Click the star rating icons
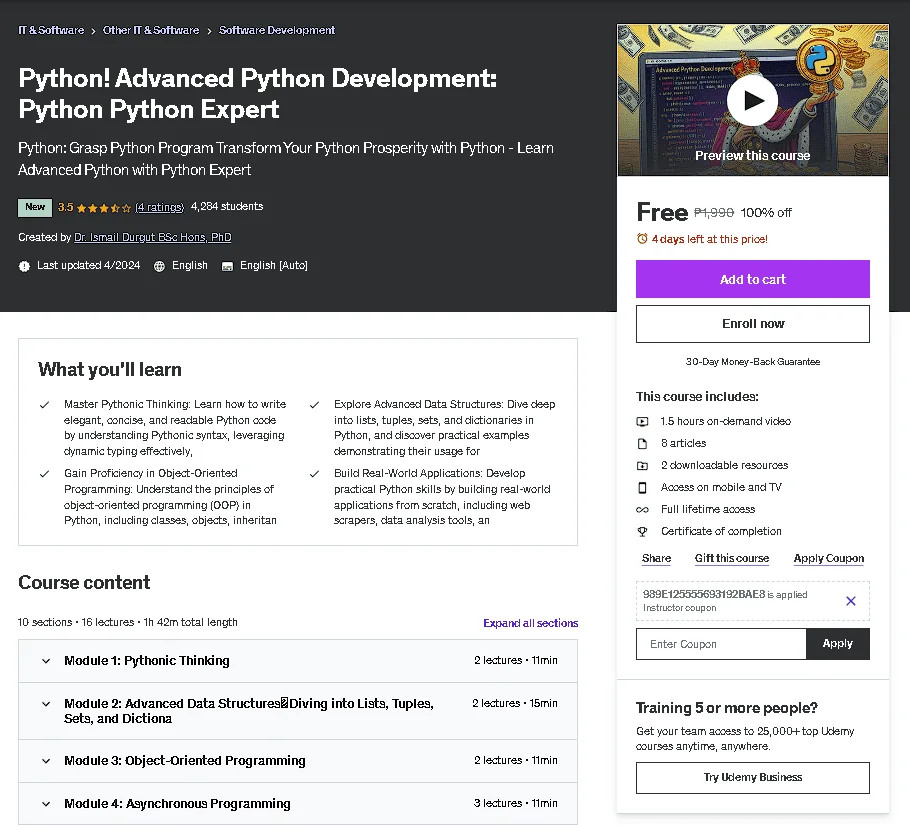The height and width of the screenshot is (825, 910). pyautogui.click(x=104, y=208)
